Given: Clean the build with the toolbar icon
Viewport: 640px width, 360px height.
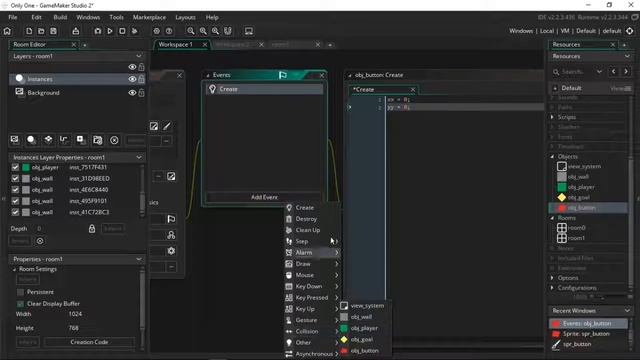Looking at the screenshot, I should [135, 31].
